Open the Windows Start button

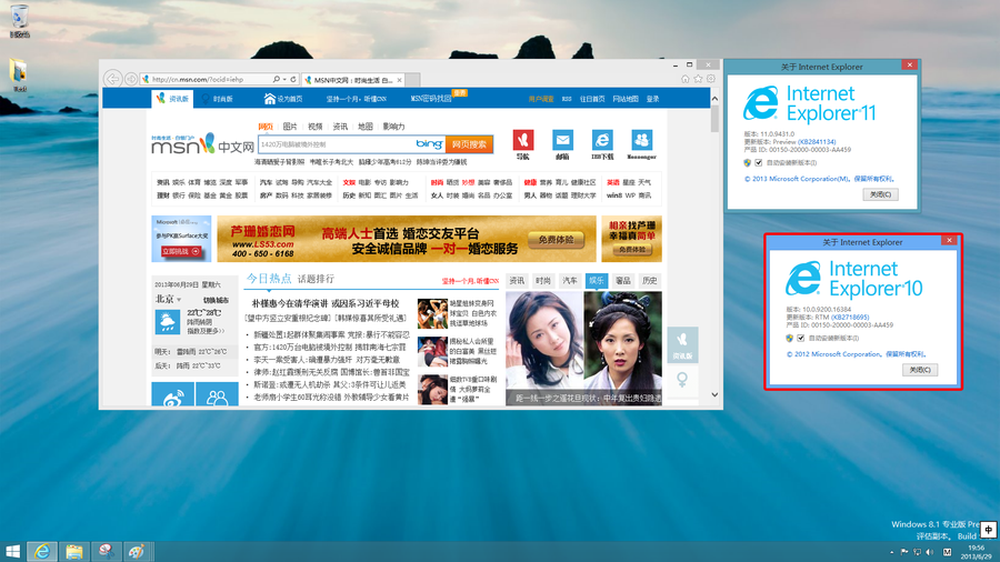(12, 551)
